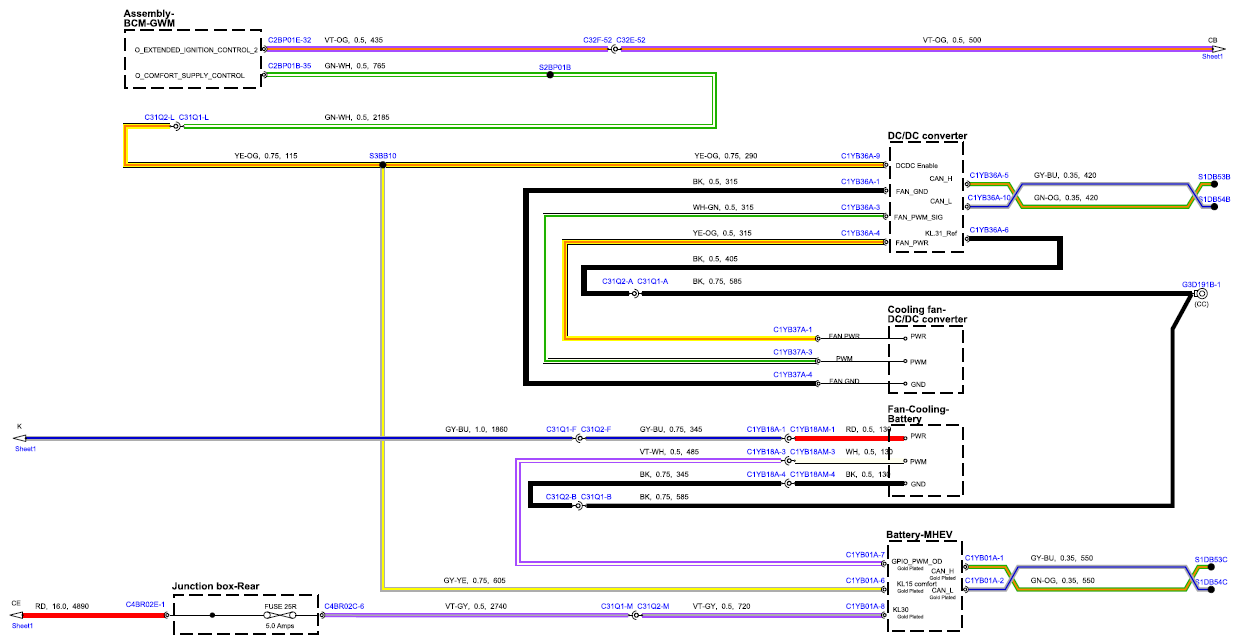Select the Cooling fan-DC/DC converter title
This screenshot has height=644, width=1240.
pos(927,315)
